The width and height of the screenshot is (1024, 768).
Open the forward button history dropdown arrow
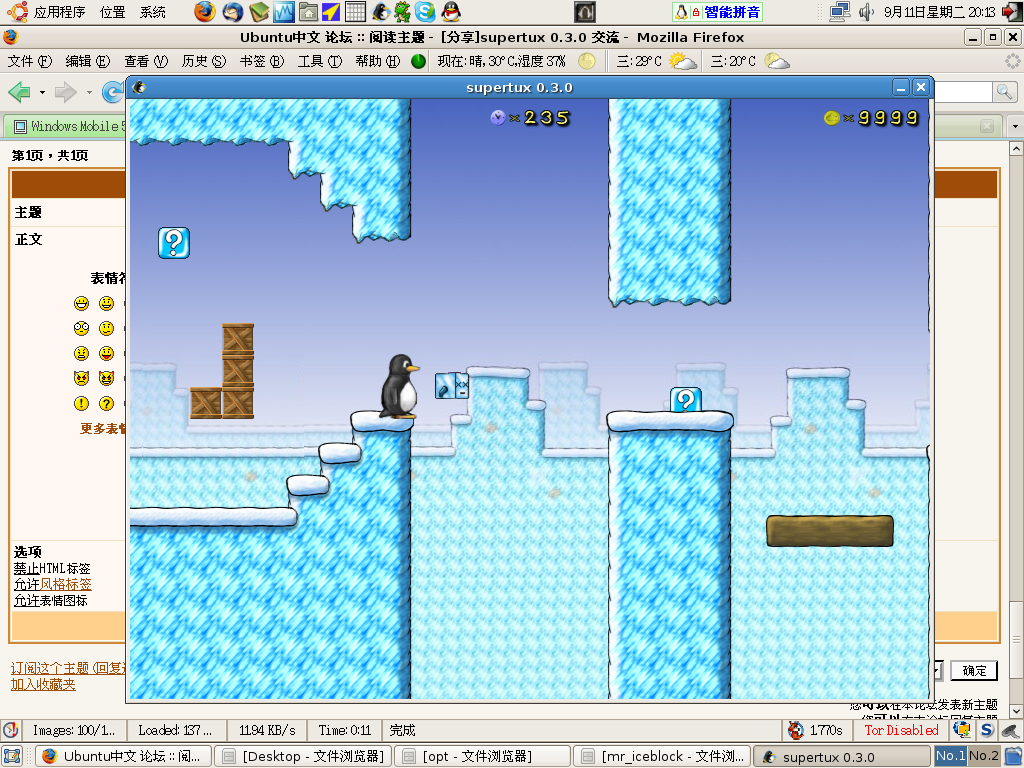tap(89, 93)
